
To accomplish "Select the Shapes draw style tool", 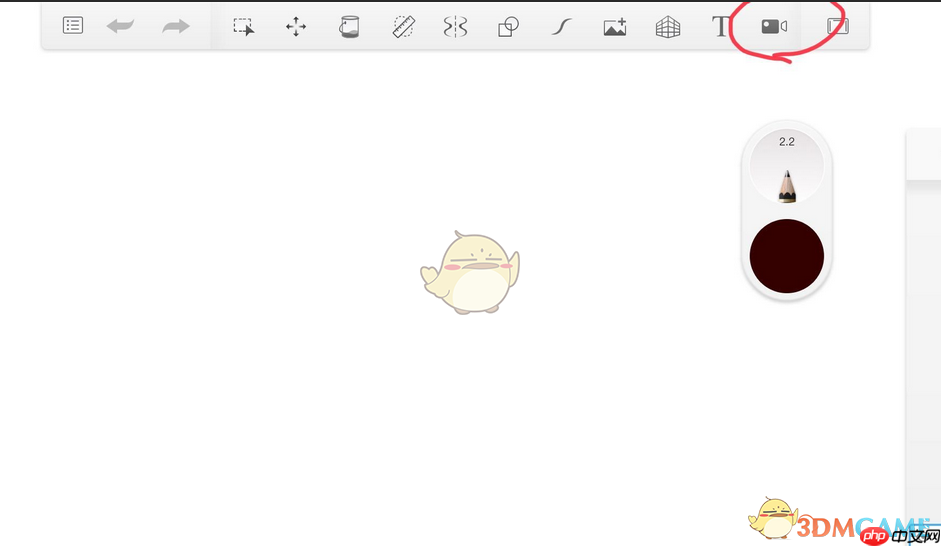I will (508, 26).
